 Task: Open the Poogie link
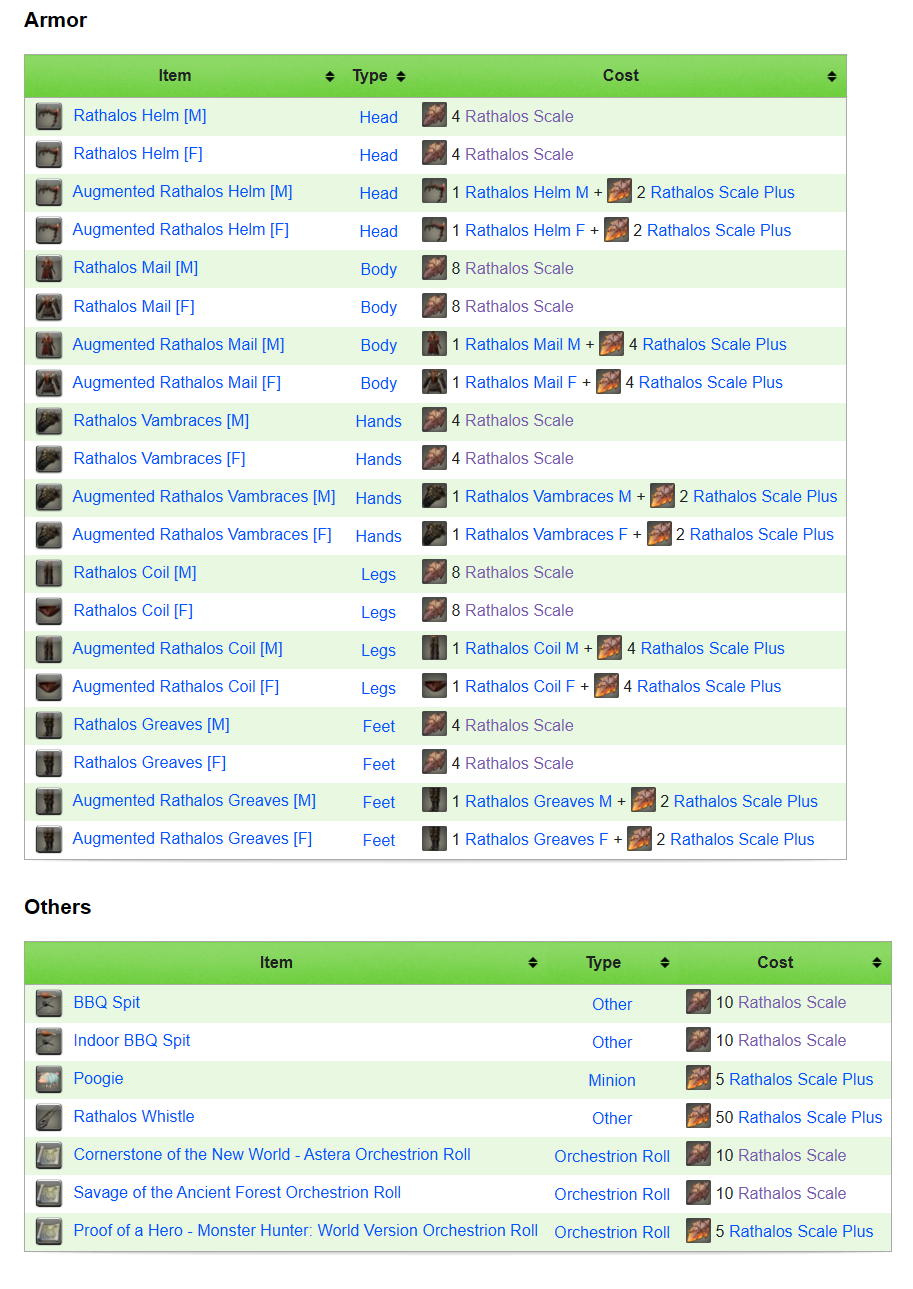(x=99, y=1078)
